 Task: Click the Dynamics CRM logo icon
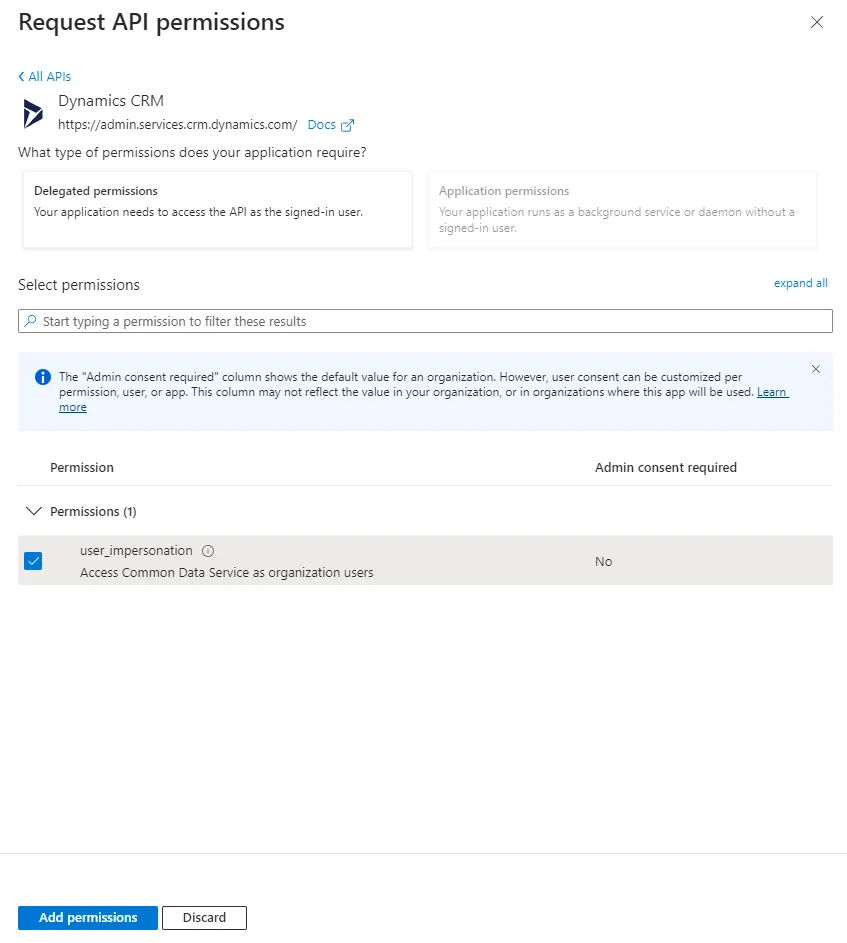pos(32,114)
